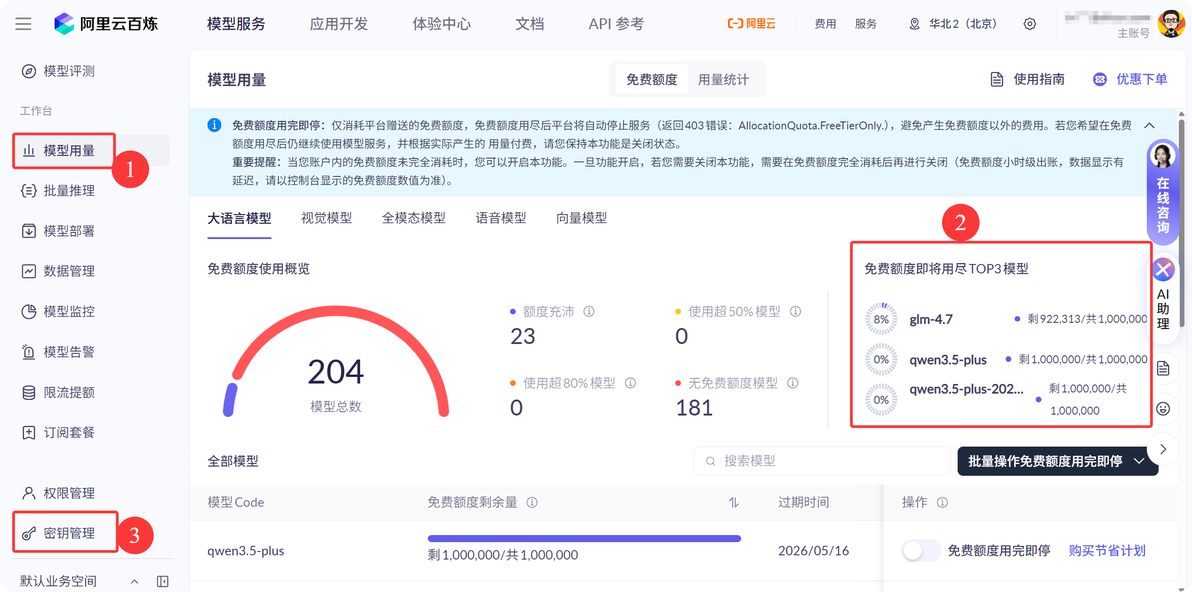Click the document icon in the floating bar

[1163, 369]
